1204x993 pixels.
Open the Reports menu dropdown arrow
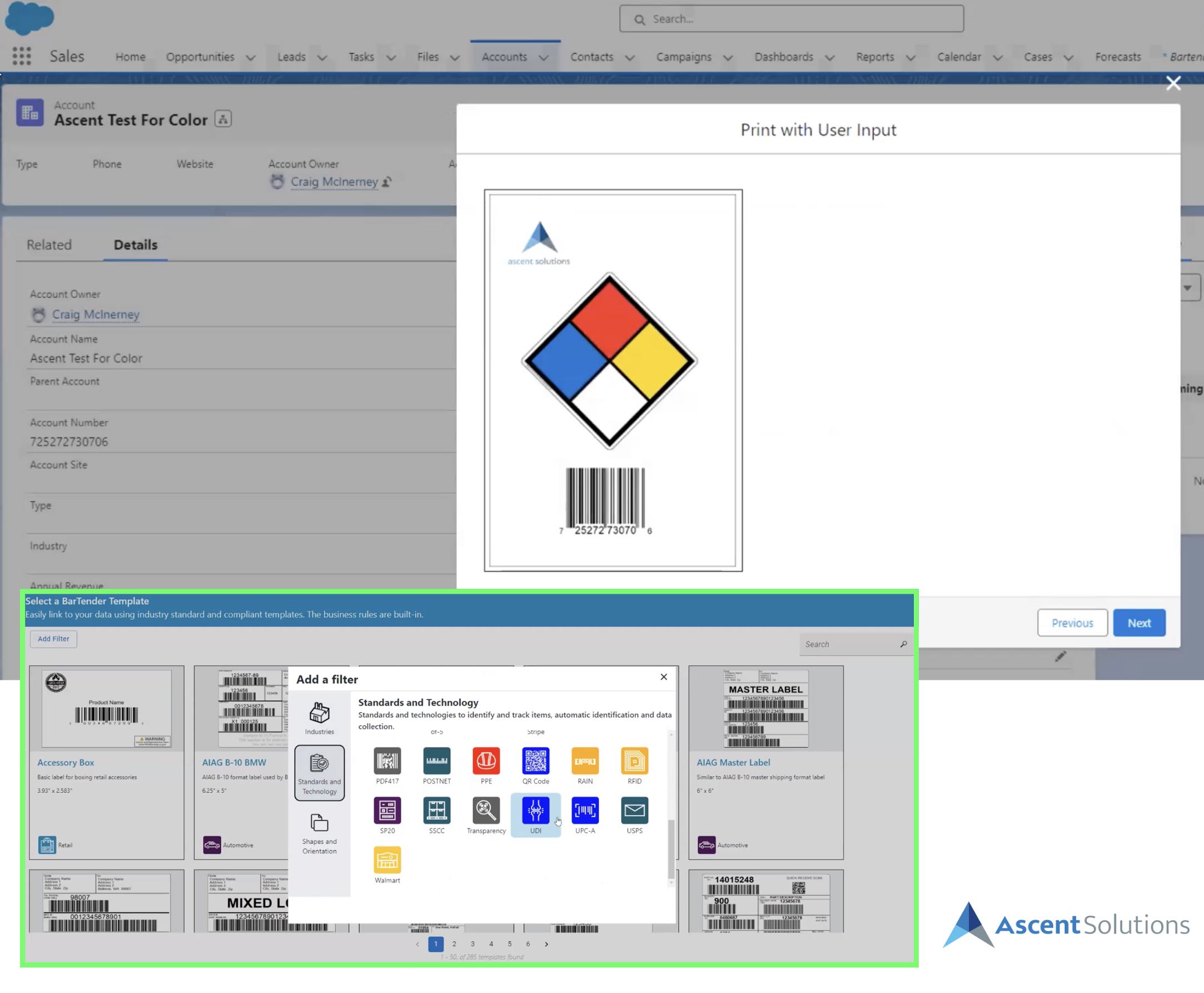[911, 58]
